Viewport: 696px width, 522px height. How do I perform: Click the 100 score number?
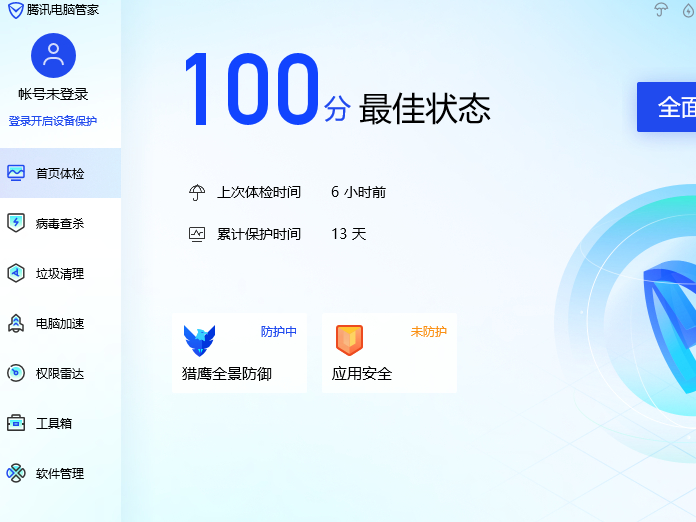(x=252, y=89)
